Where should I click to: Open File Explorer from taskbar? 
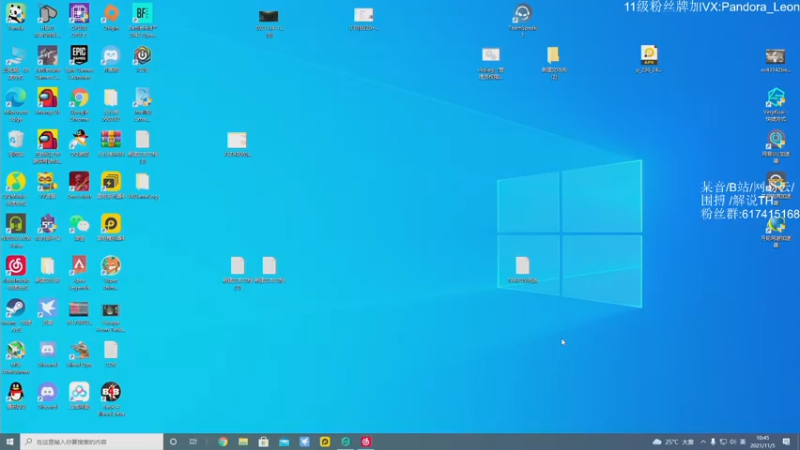pos(243,442)
